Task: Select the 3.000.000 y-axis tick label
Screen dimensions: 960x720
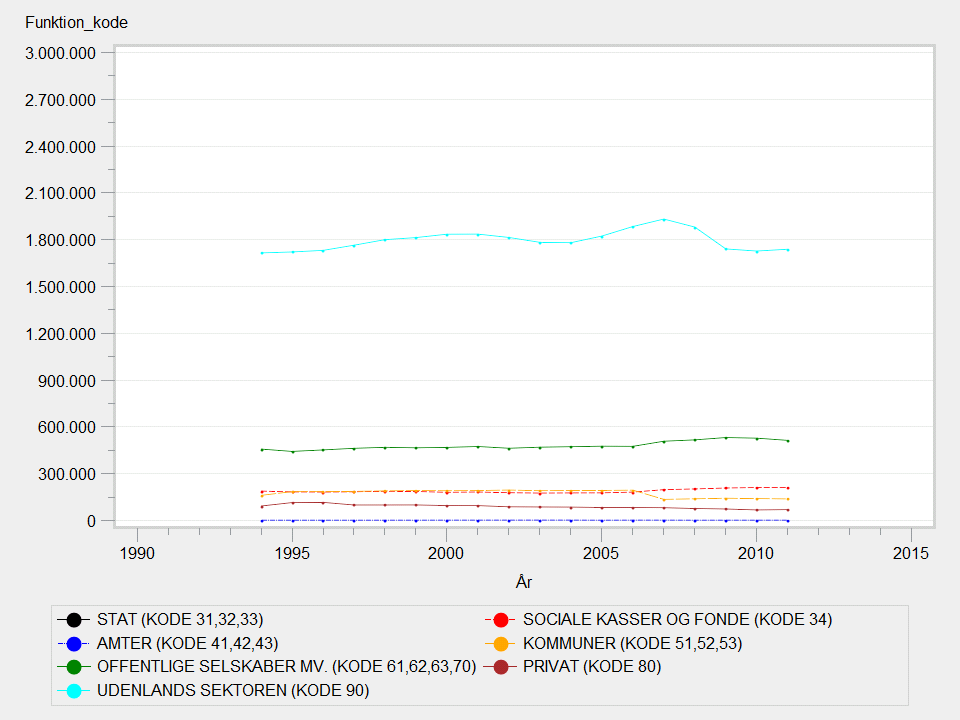Action: pyautogui.click(x=62, y=53)
